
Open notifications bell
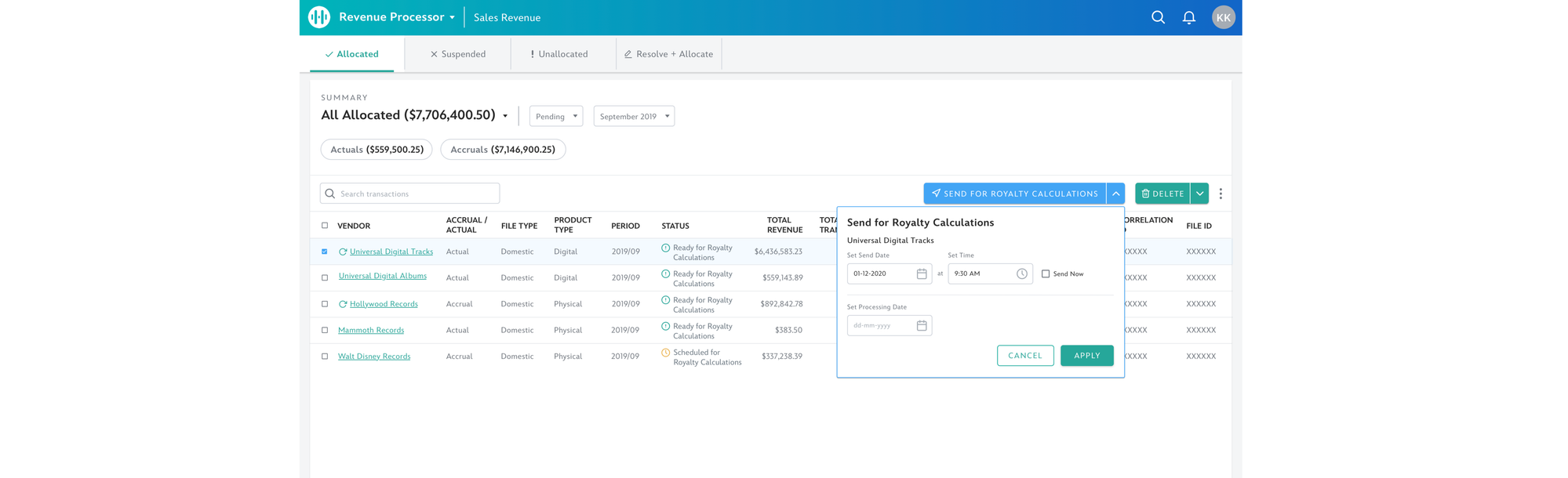(1189, 17)
